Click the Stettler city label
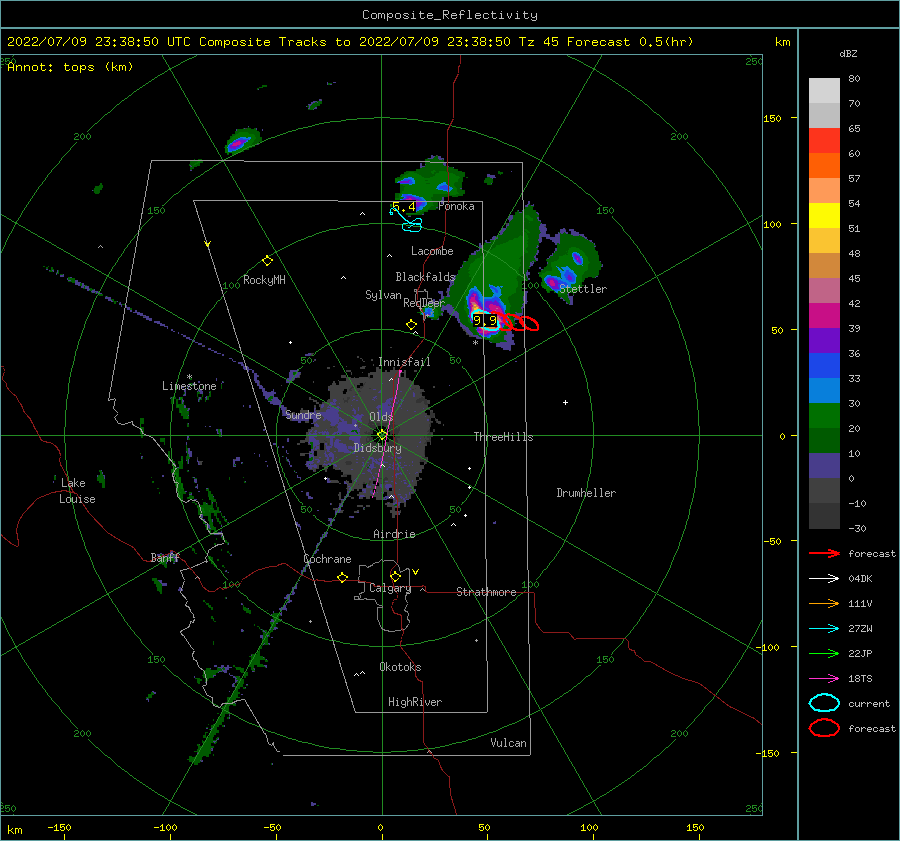The width and height of the screenshot is (900, 841). click(583, 289)
